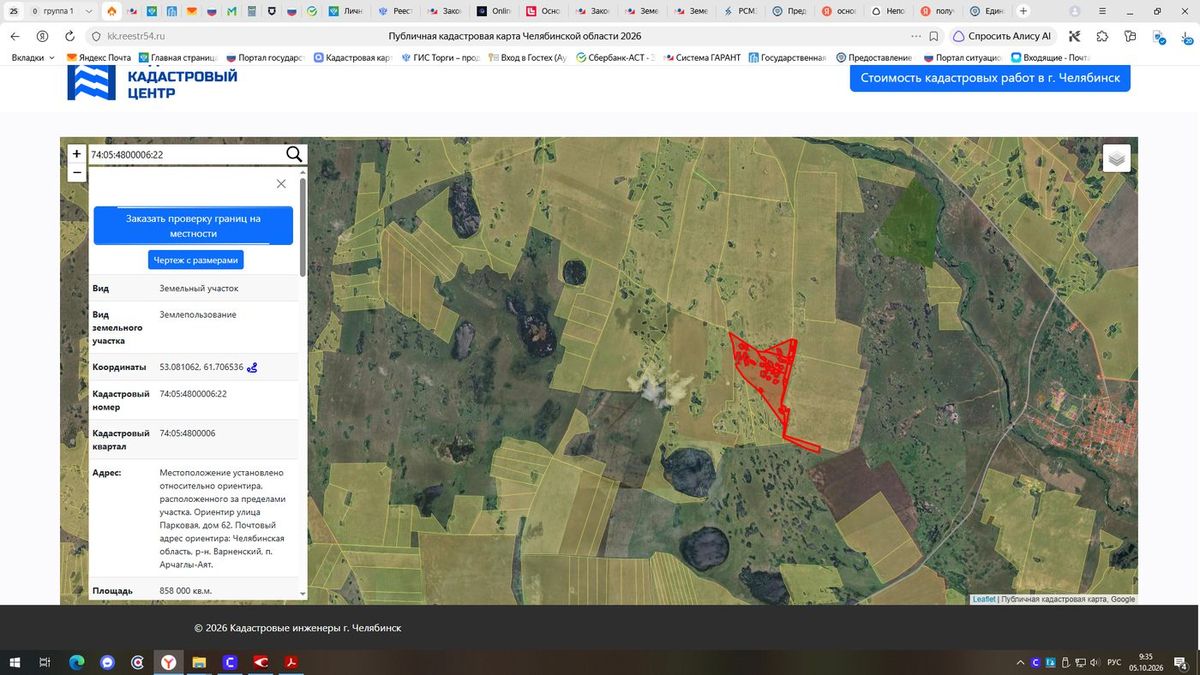Bookmark this page in the address bar
Screen dimensions: 1200x675
coord(934,36)
